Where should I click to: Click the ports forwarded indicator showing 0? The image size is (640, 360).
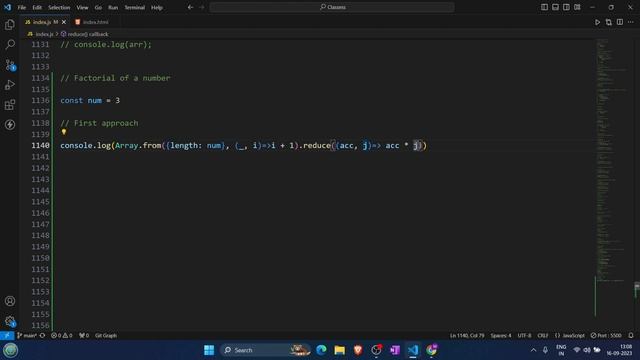[84, 336]
